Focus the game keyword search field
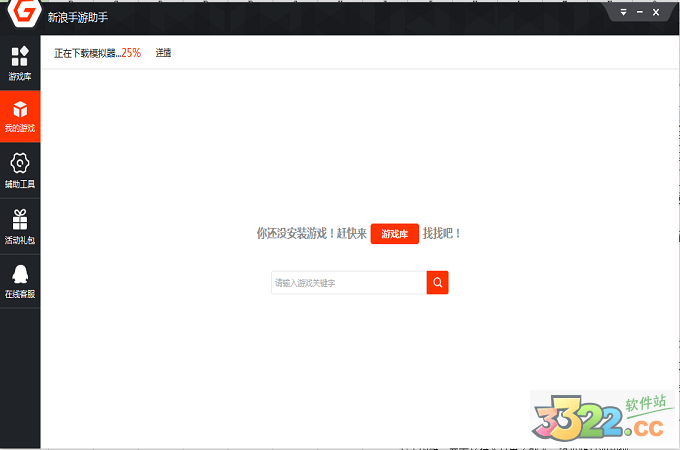Viewport: 680px width, 450px height. [349, 283]
